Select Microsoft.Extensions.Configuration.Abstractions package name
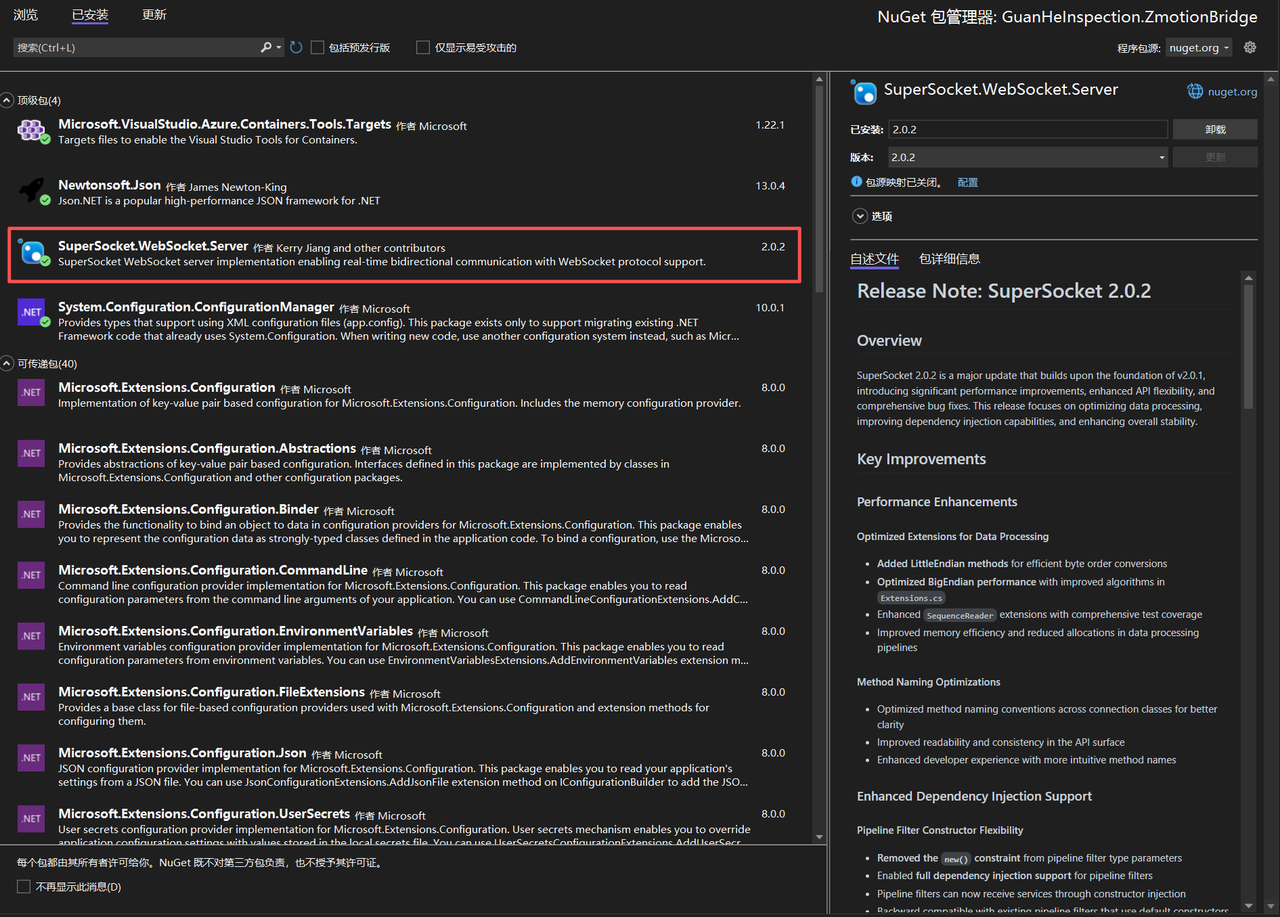1280x917 pixels. [207, 448]
